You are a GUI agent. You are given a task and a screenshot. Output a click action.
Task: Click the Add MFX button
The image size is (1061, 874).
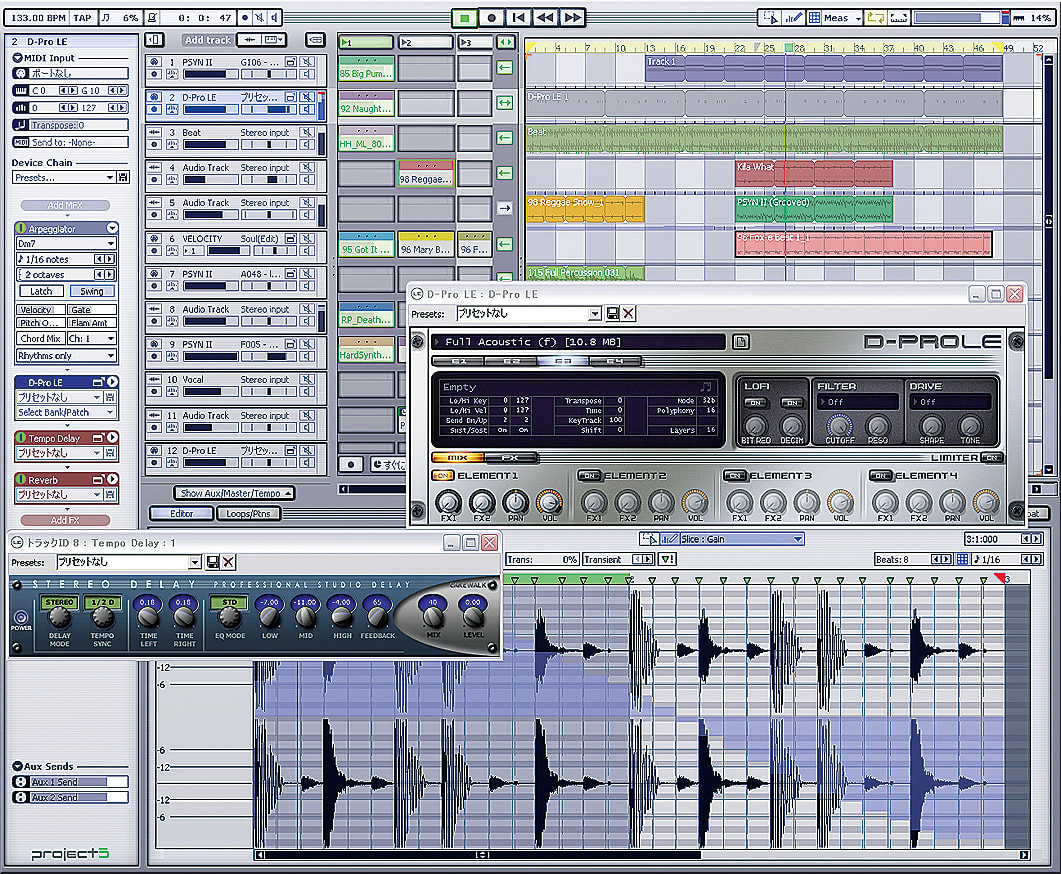point(65,205)
